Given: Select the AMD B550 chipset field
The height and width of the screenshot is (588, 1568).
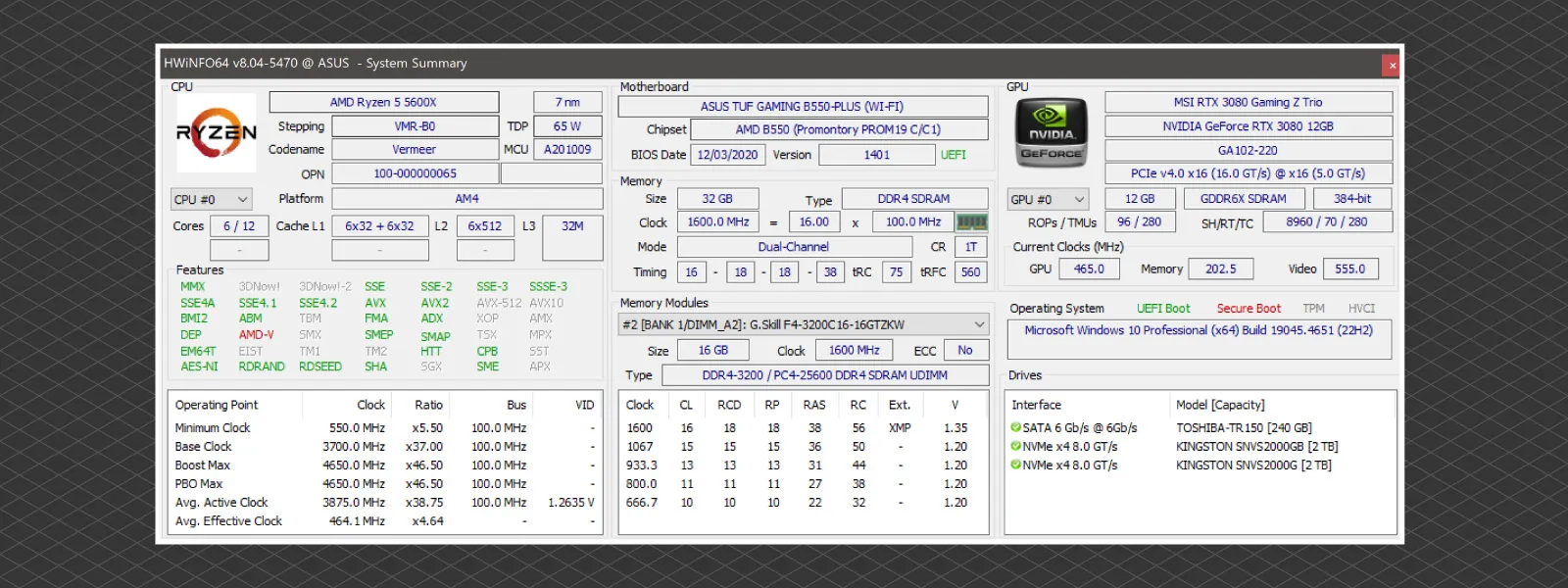Looking at the screenshot, I should (839, 129).
